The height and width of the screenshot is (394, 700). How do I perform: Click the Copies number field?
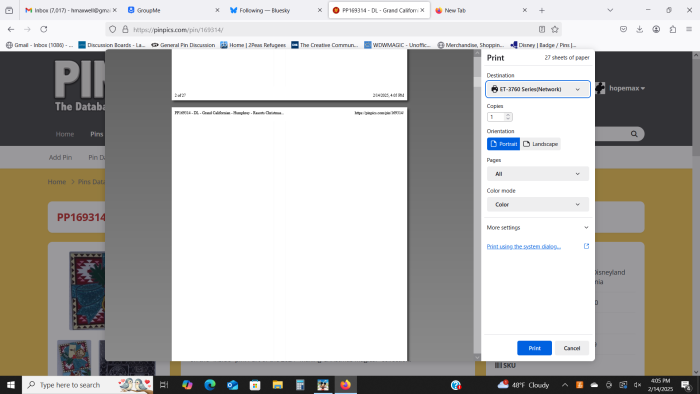tap(496, 117)
